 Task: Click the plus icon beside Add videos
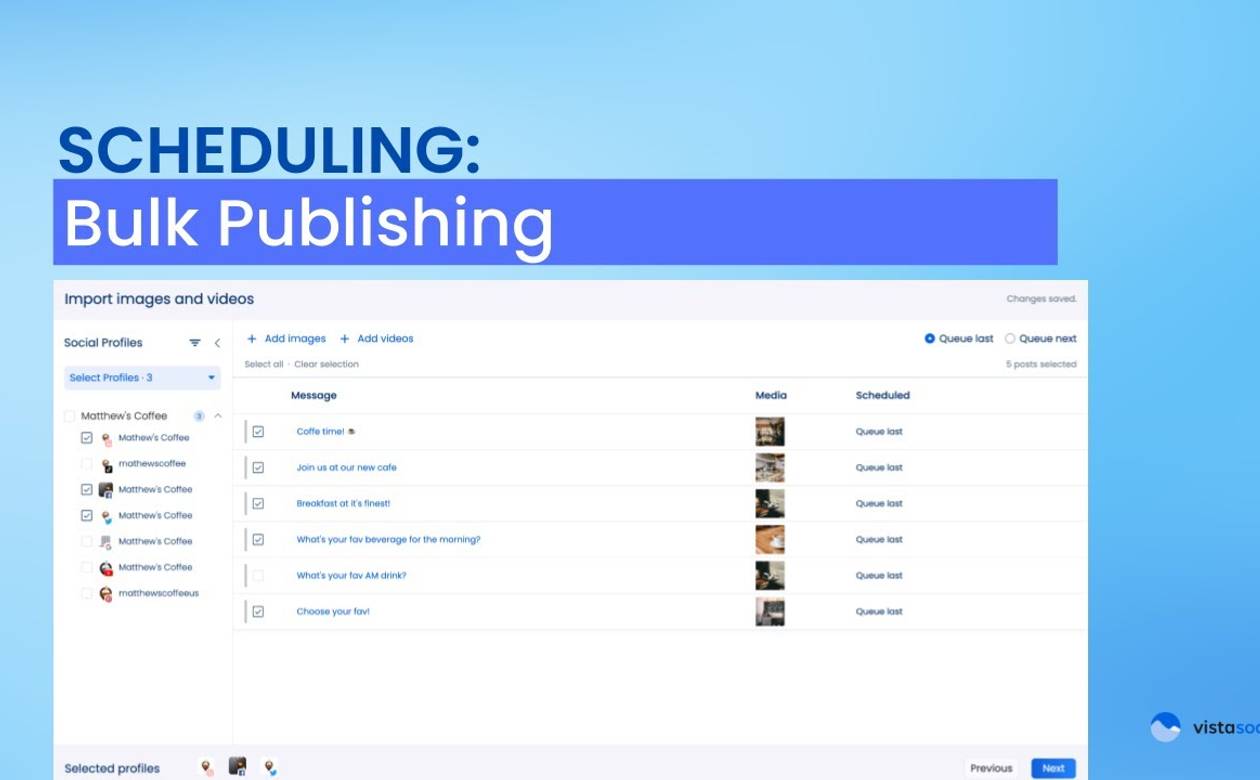tap(345, 339)
